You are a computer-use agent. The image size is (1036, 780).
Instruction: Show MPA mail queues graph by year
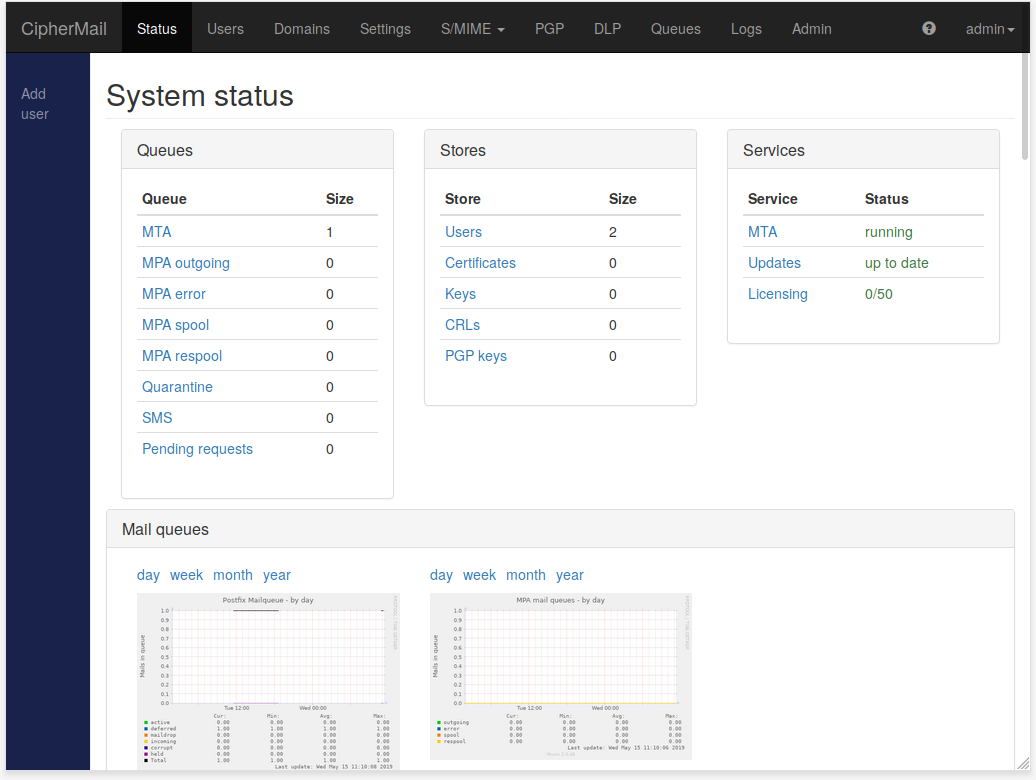click(x=570, y=575)
